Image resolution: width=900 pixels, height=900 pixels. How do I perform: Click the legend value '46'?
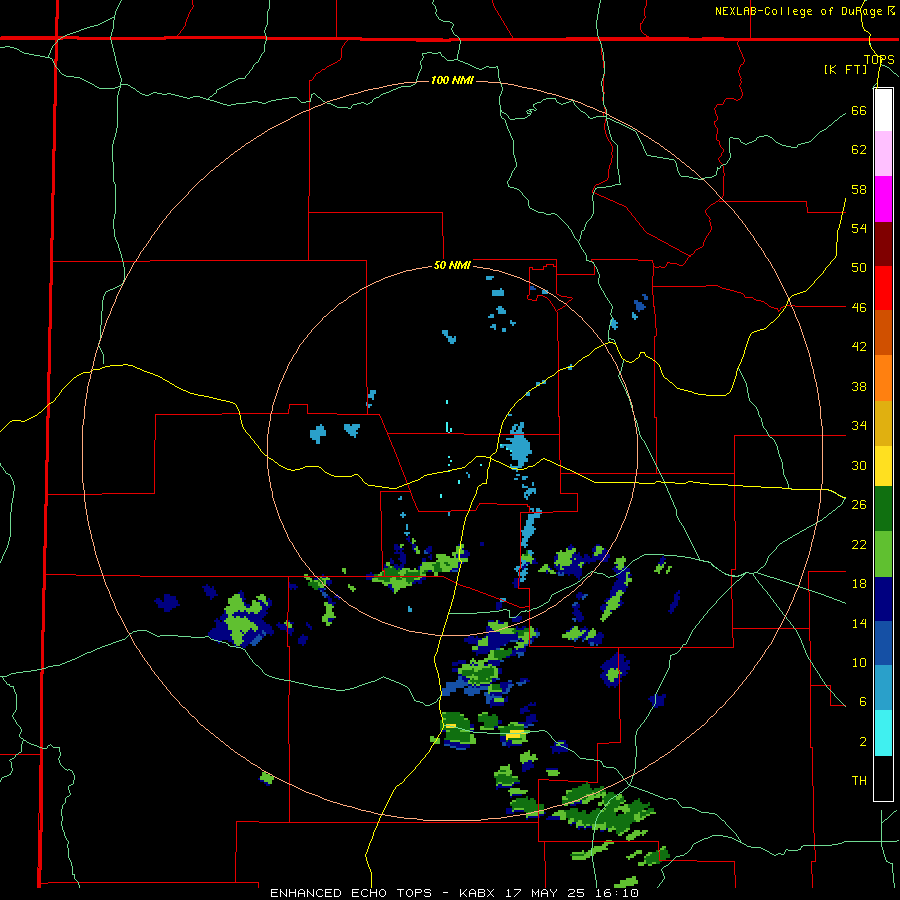(x=859, y=307)
